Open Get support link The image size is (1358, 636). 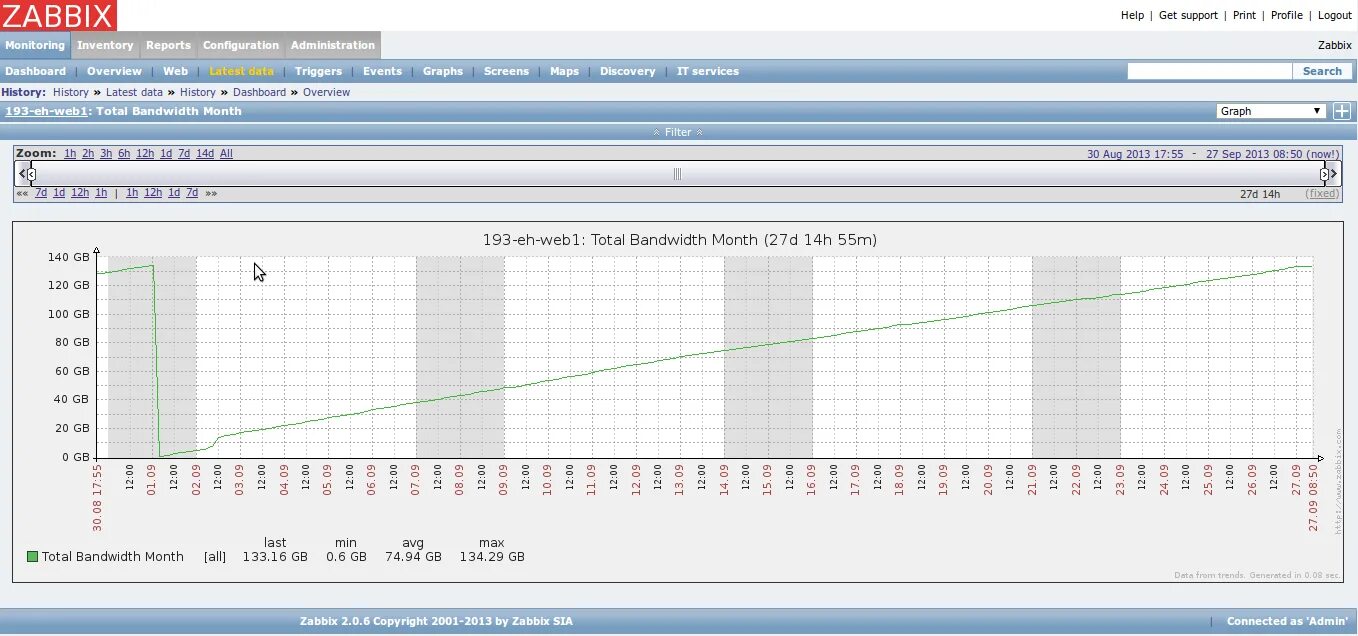1188,15
